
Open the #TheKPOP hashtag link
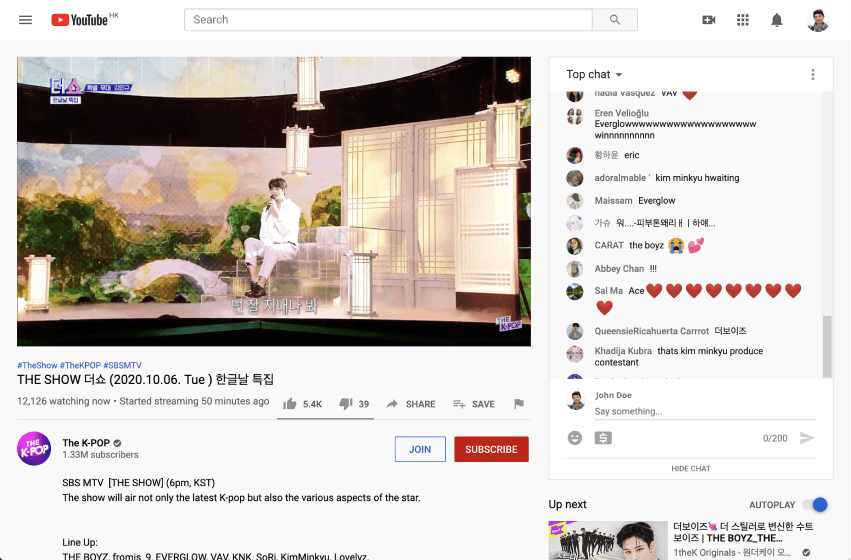pyautogui.click(x=80, y=365)
